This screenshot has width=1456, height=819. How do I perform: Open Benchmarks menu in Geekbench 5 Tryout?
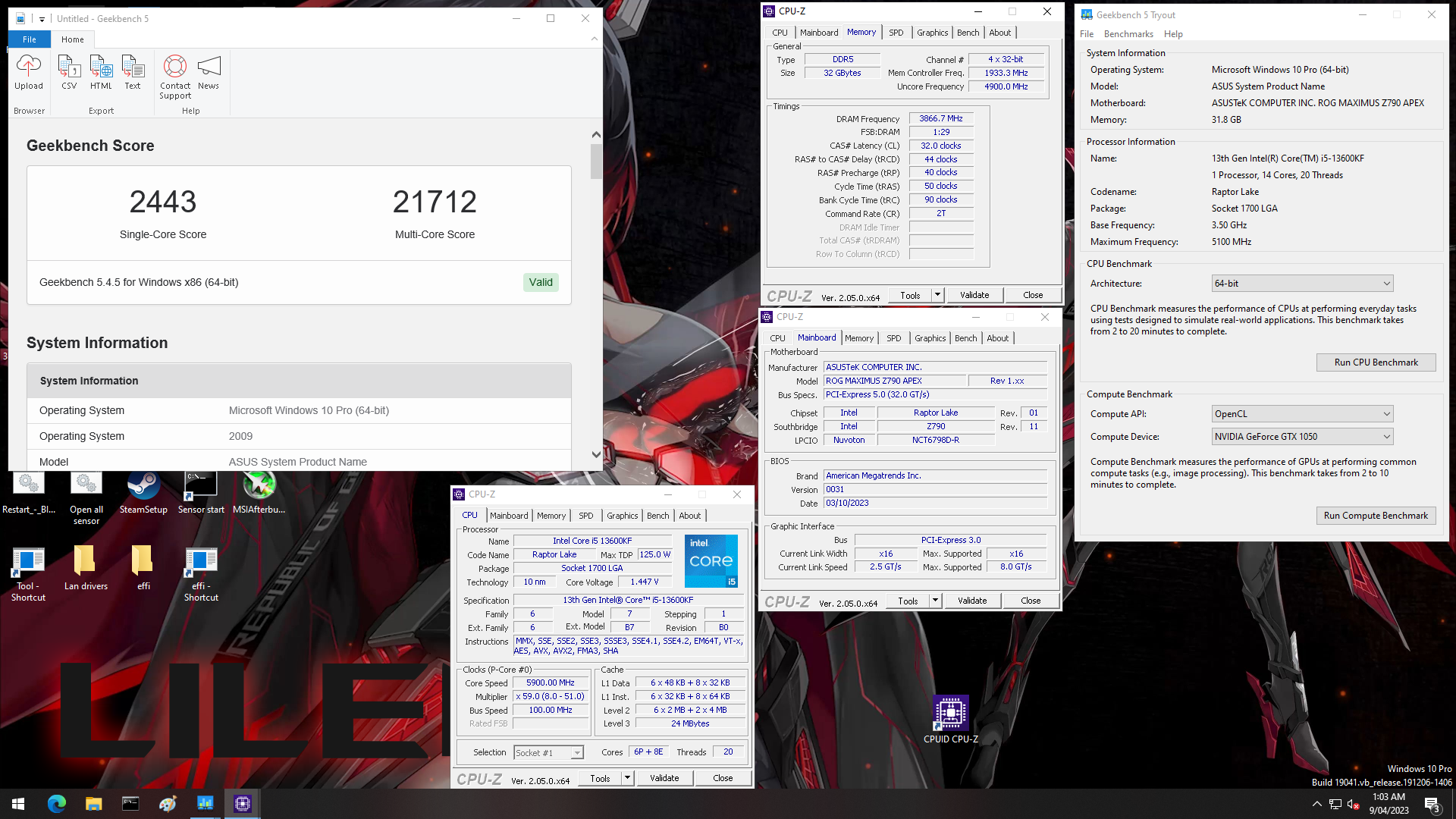point(1128,34)
